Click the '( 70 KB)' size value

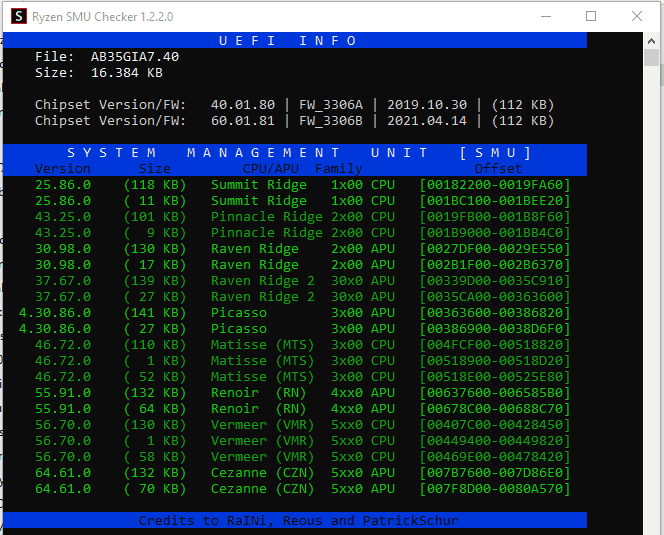155,489
